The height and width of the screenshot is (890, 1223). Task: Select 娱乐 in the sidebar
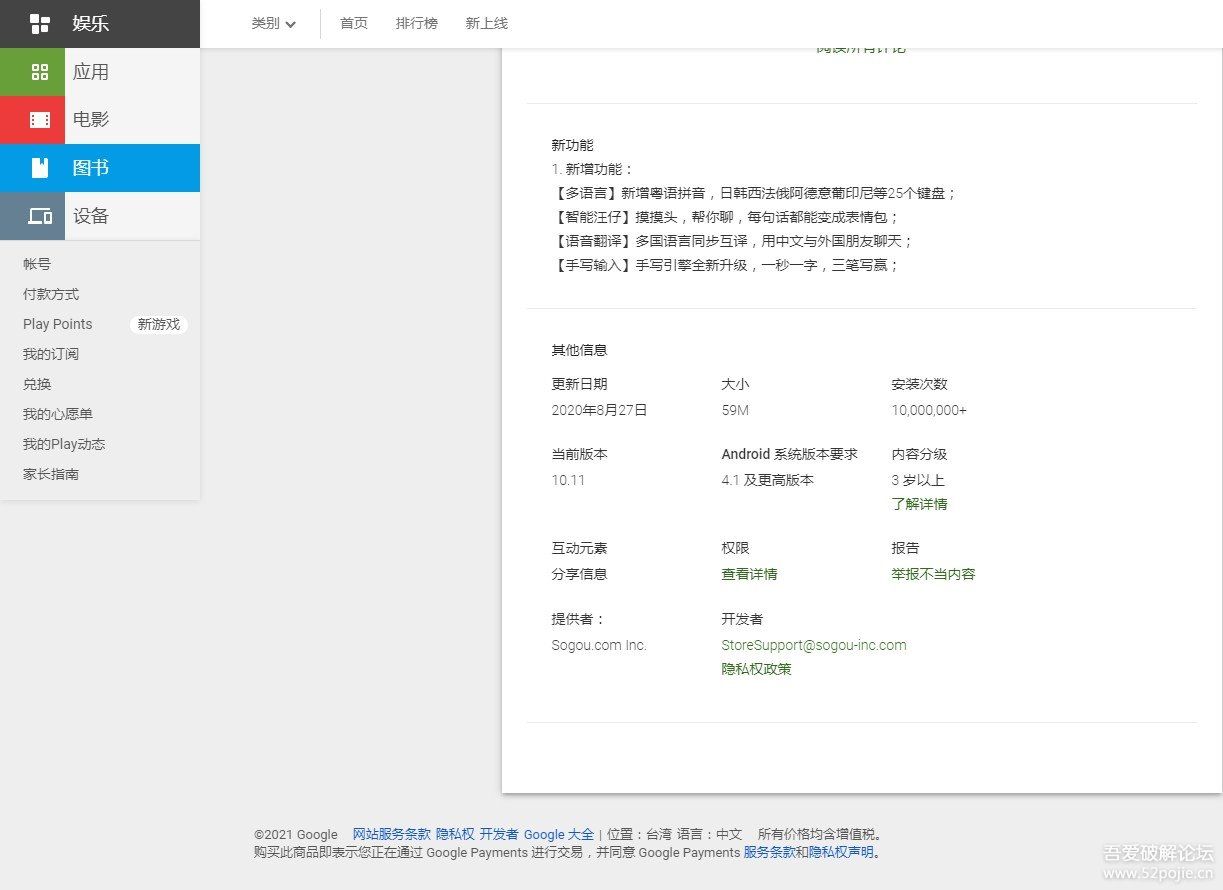point(100,24)
